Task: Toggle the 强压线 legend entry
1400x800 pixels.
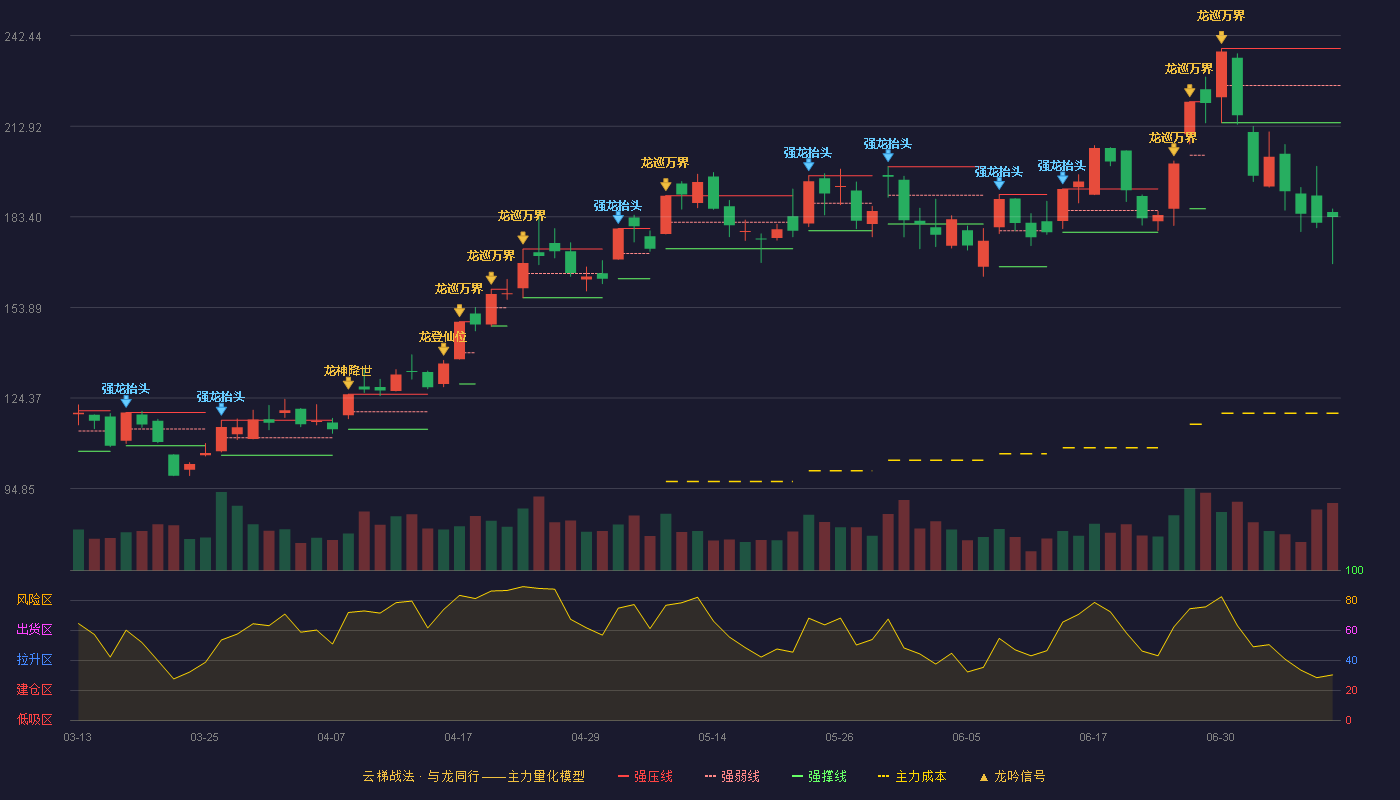Action: tap(645, 776)
